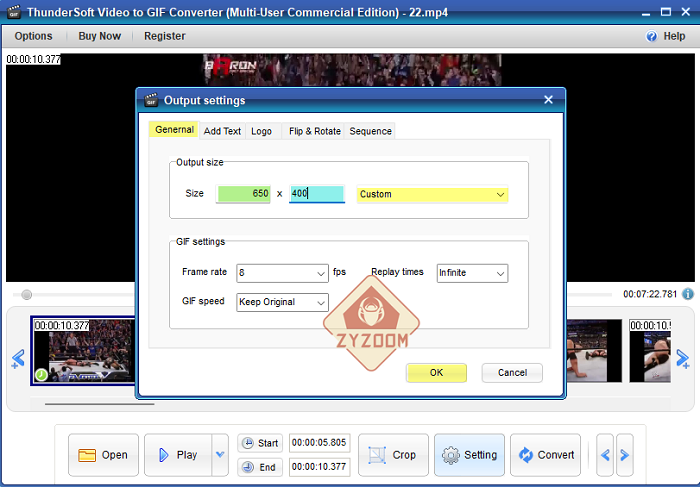Click the main window app icon
Image resolution: width=700 pixels, height=487 pixels.
point(14,12)
